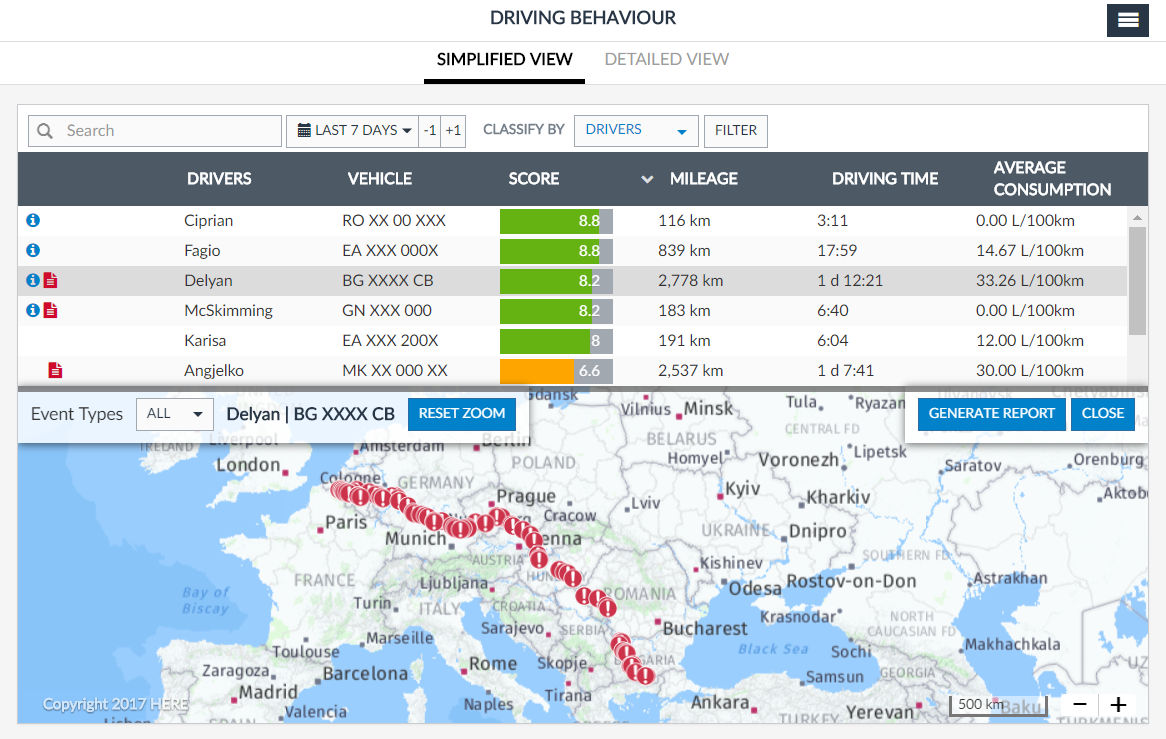Click the info icon beside Fagio
This screenshot has width=1166, height=739.
click(33, 250)
